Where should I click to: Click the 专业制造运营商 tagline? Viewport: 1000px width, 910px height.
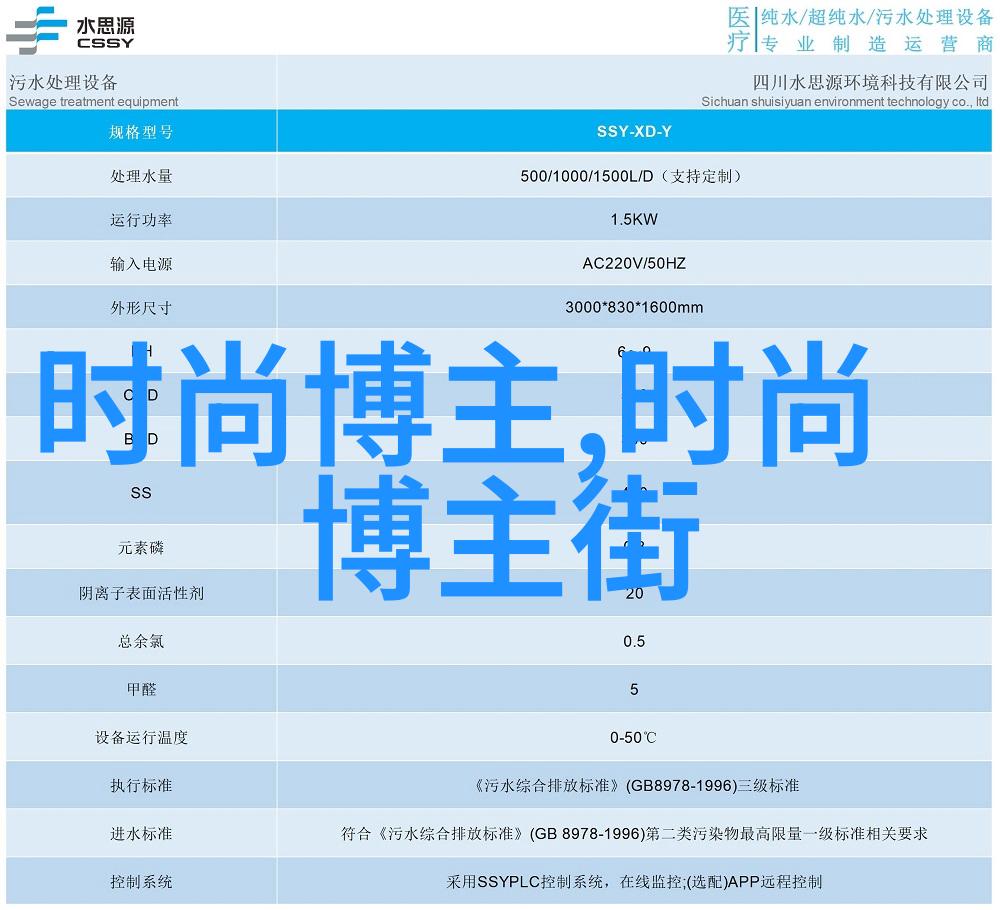tap(878, 44)
